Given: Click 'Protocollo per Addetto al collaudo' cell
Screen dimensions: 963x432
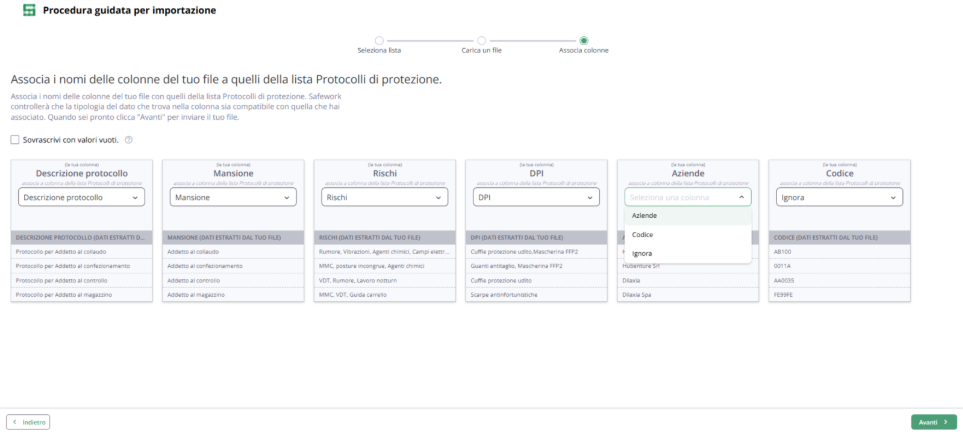Looking at the screenshot, I should tap(82, 251).
